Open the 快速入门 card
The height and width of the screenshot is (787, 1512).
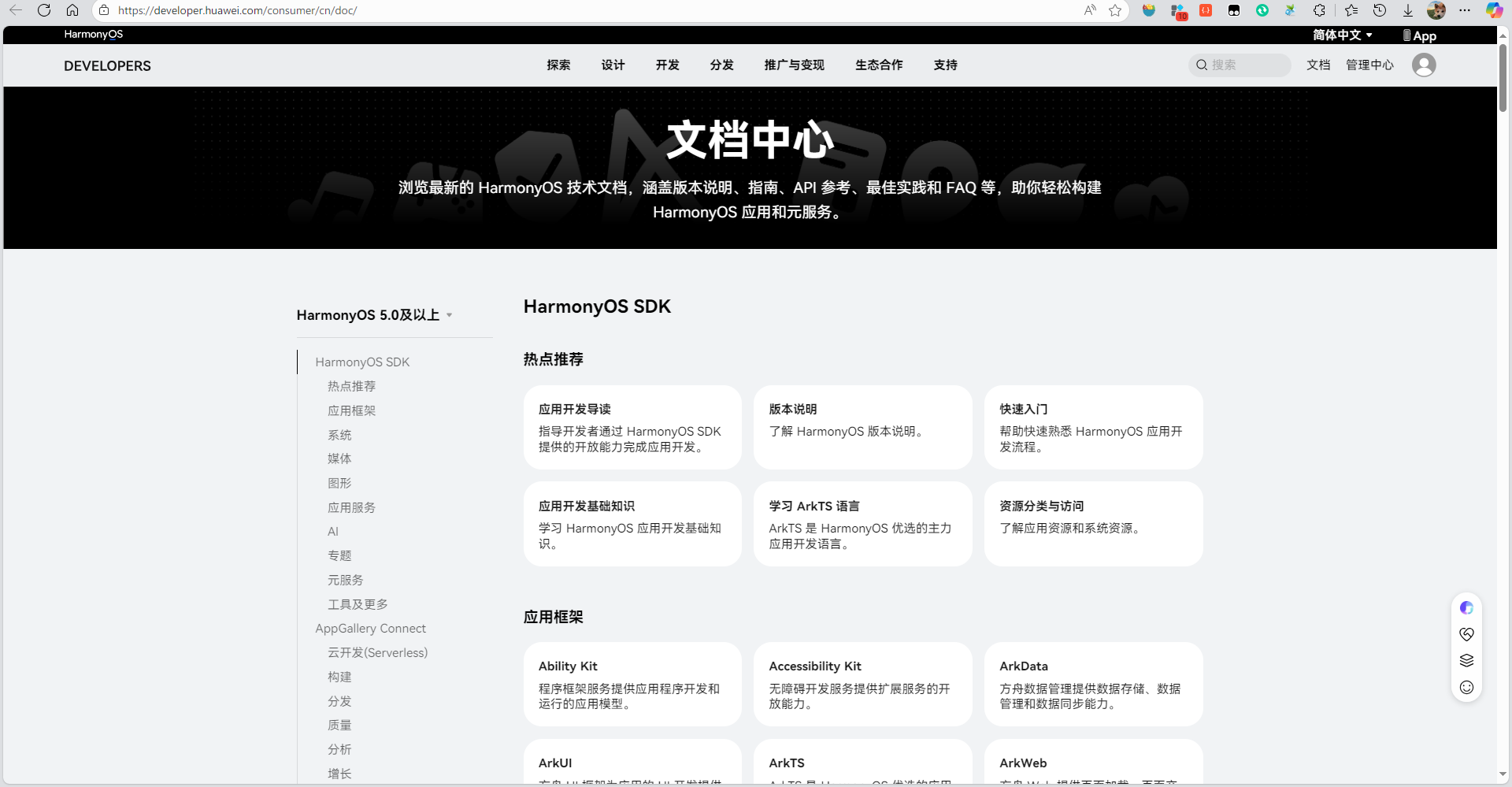pyautogui.click(x=1093, y=427)
